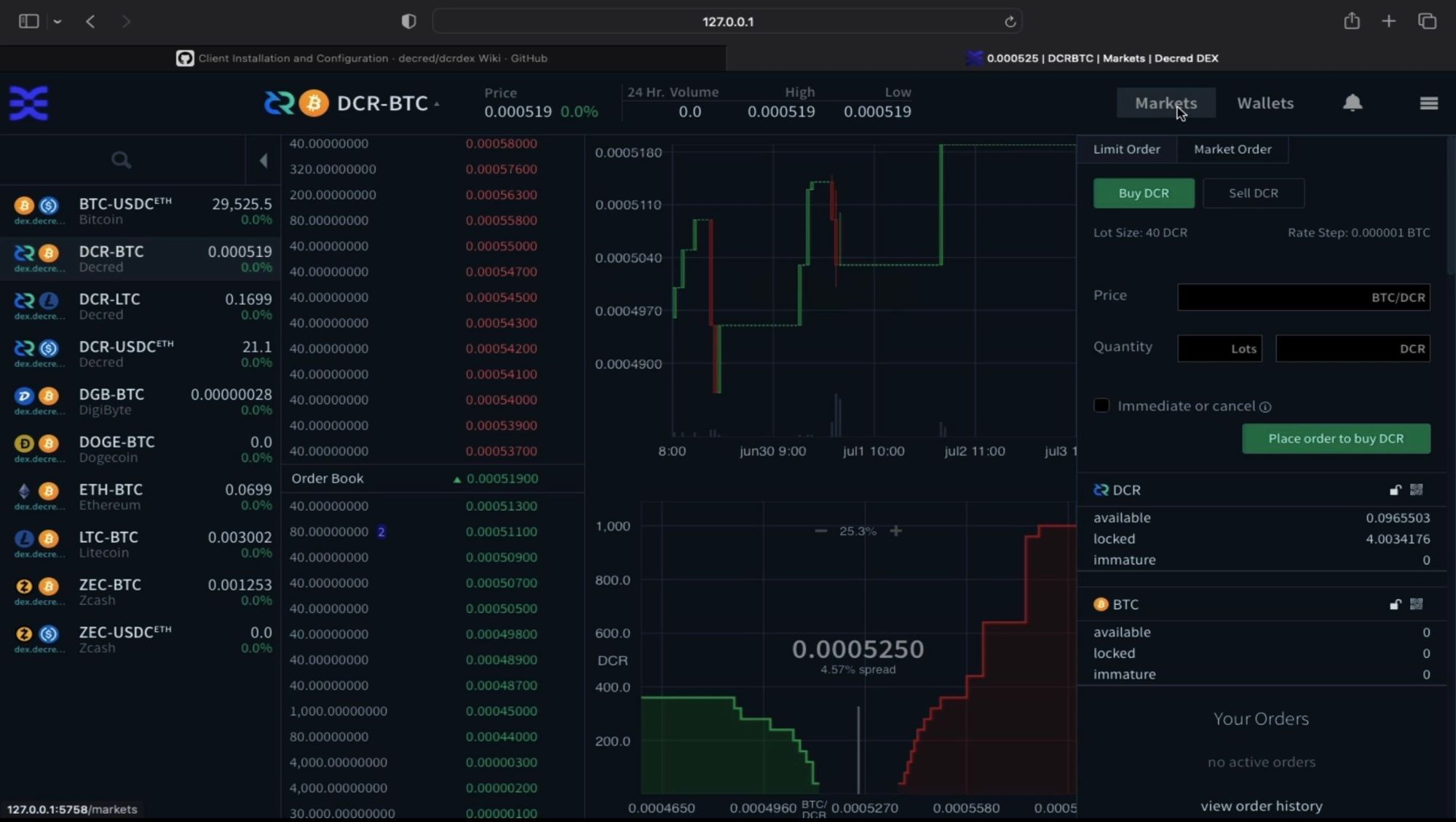Switch to Sell DCR toggle
1456x822 pixels.
(x=1253, y=193)
